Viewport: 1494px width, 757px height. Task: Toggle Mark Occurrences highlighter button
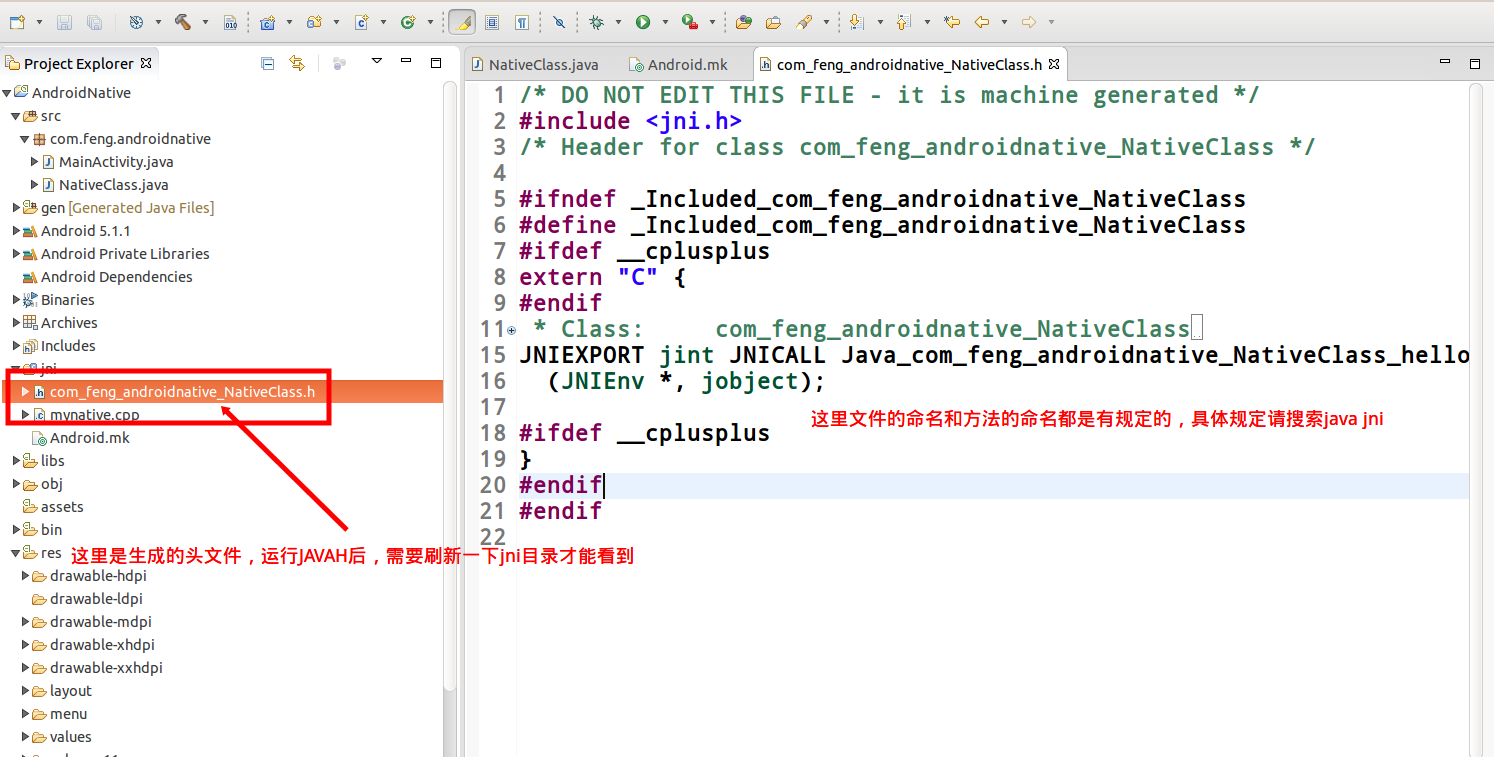(x=462, y=21)
